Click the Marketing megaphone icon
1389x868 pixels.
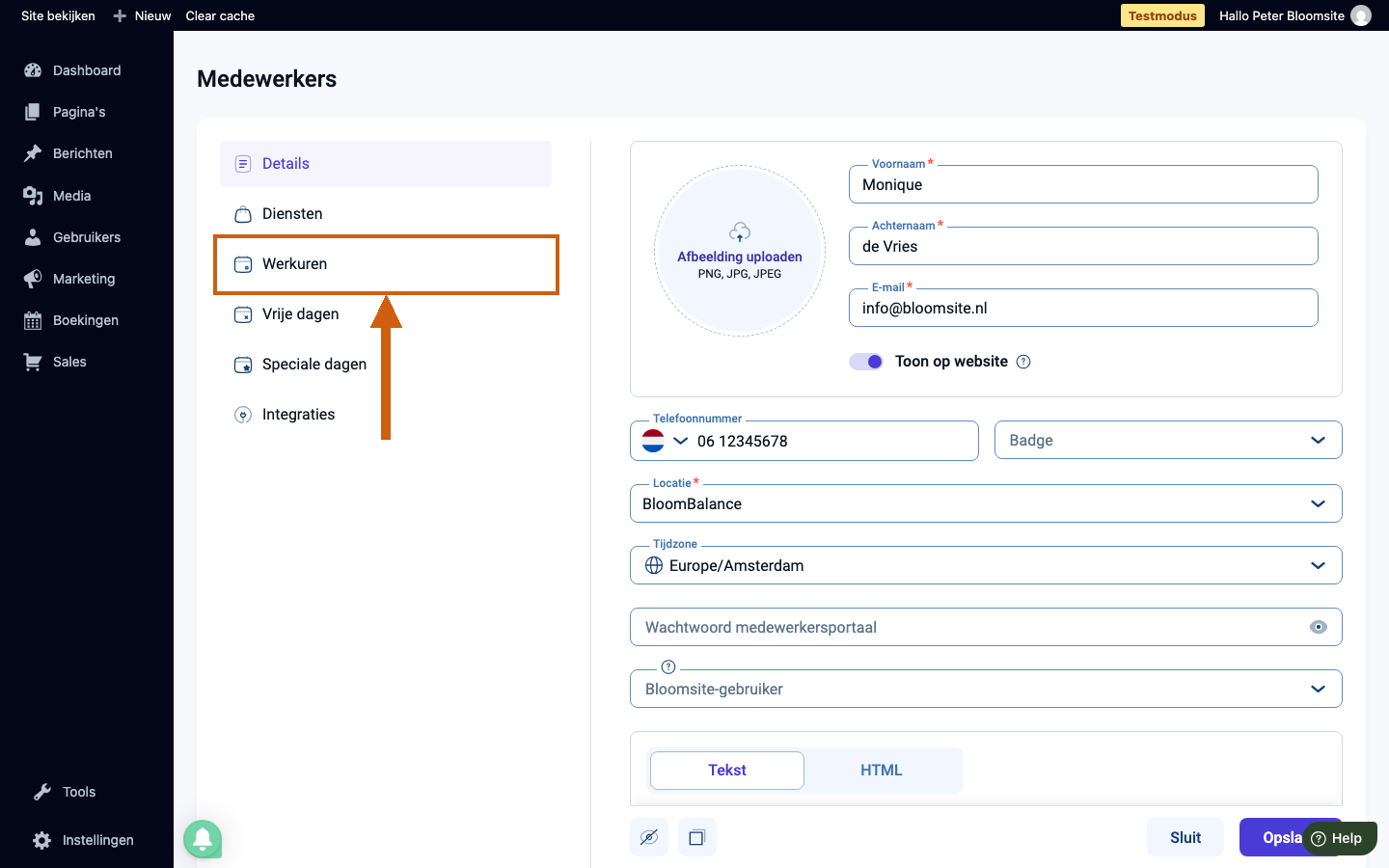pyautogui.click(x=33, y=279)
